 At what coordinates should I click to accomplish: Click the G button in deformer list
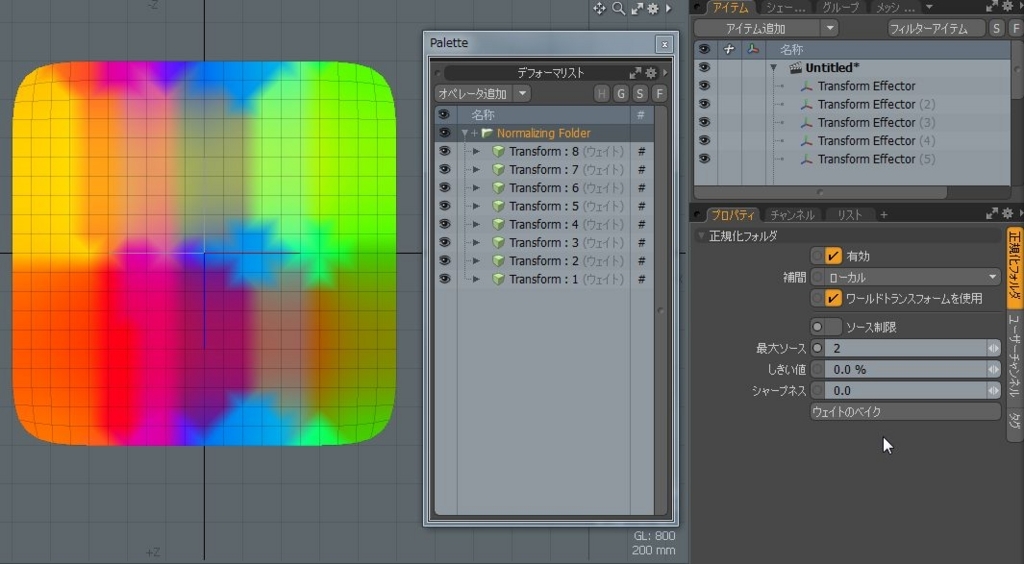tap(620, 93)
